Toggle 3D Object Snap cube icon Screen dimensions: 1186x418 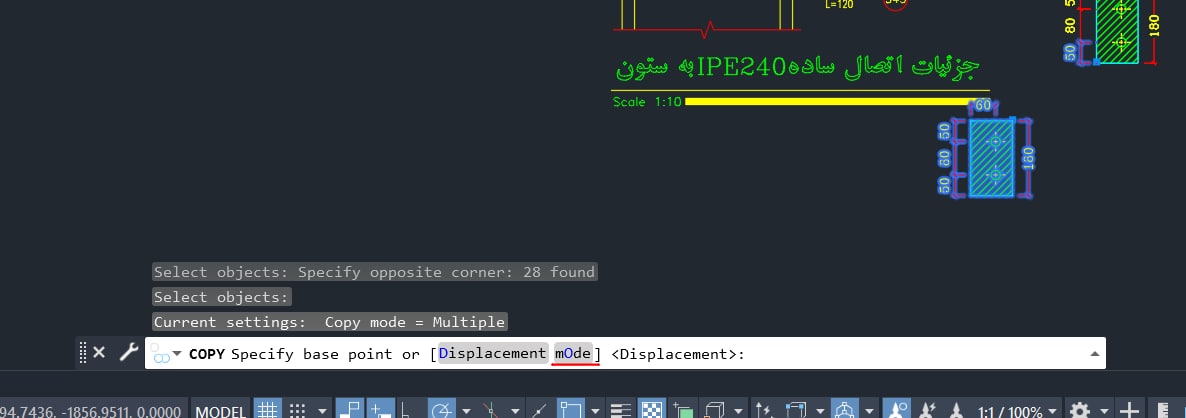(x=713, y=410)
